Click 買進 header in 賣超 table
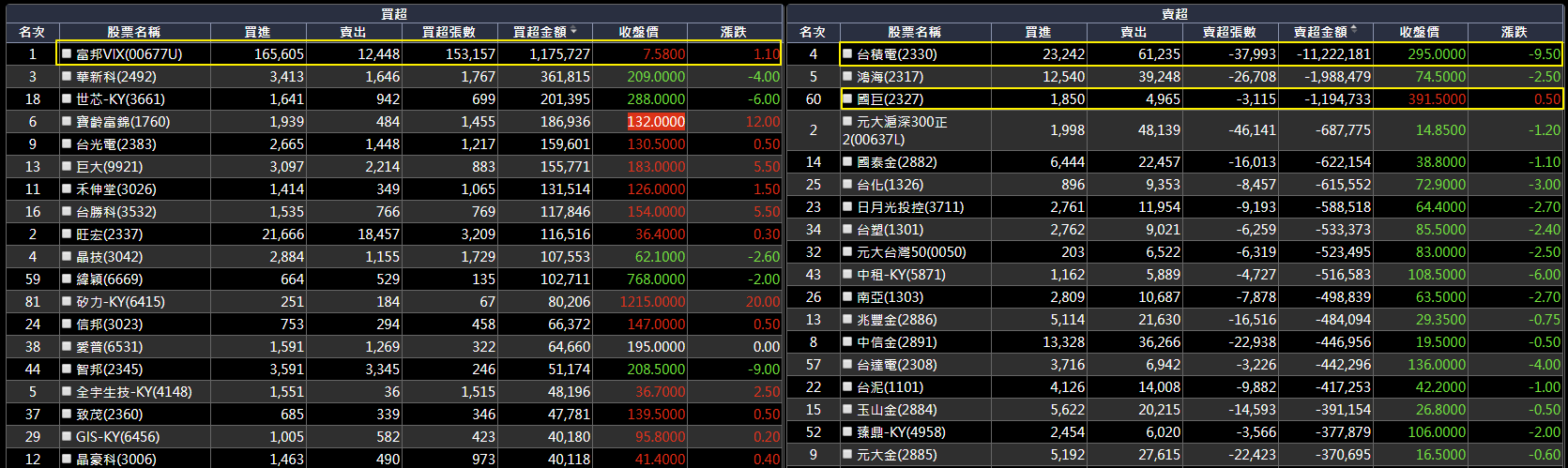The height and width of the screenshot is (468, 1568). click(1039, 32)
